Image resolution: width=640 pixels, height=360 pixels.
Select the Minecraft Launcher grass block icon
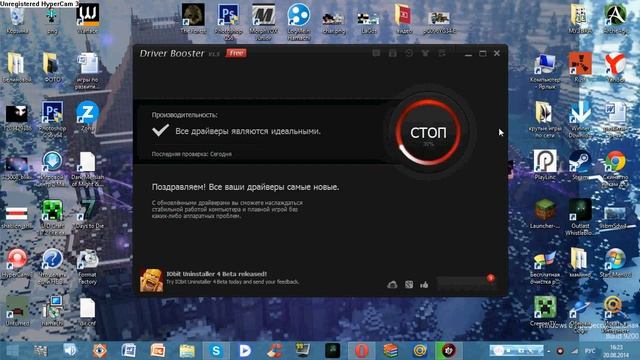pyautogui.click(x=545, y=213)
